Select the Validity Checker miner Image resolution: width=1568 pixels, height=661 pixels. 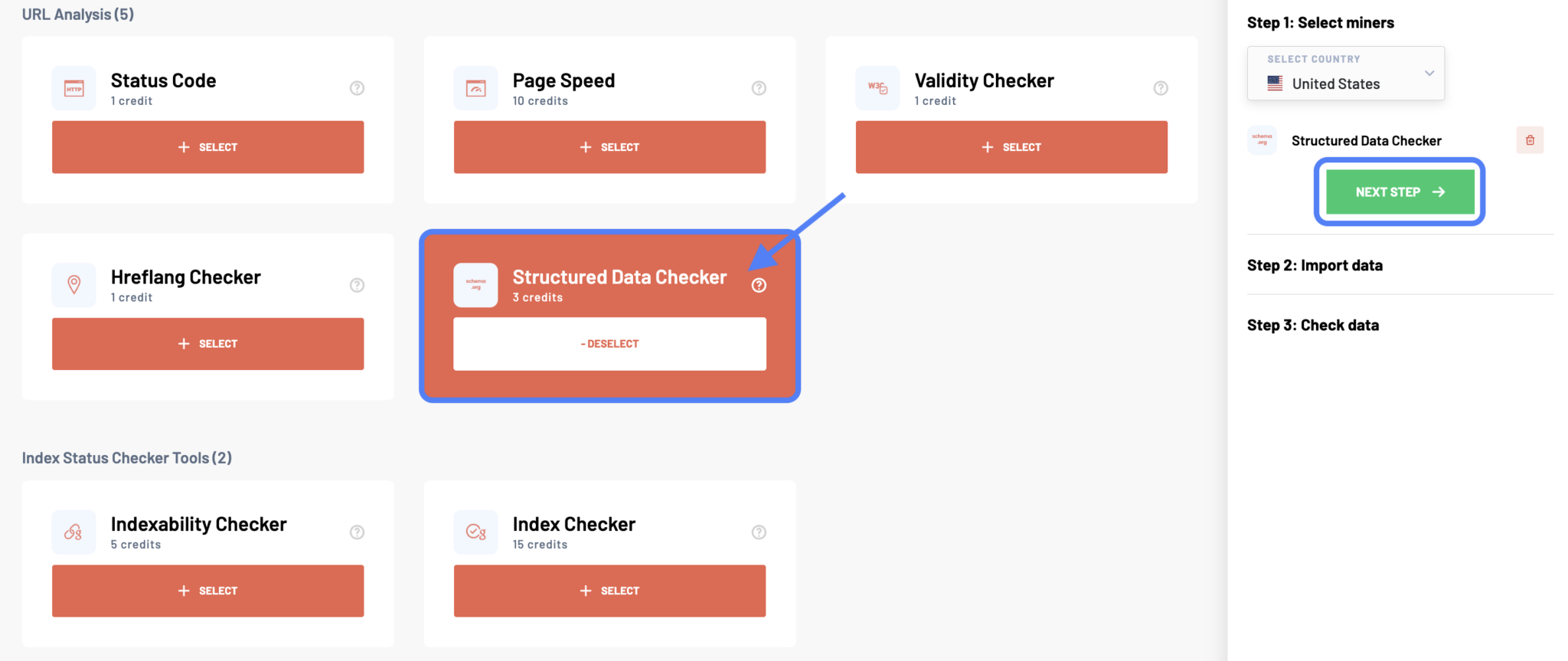(1011, 146)
